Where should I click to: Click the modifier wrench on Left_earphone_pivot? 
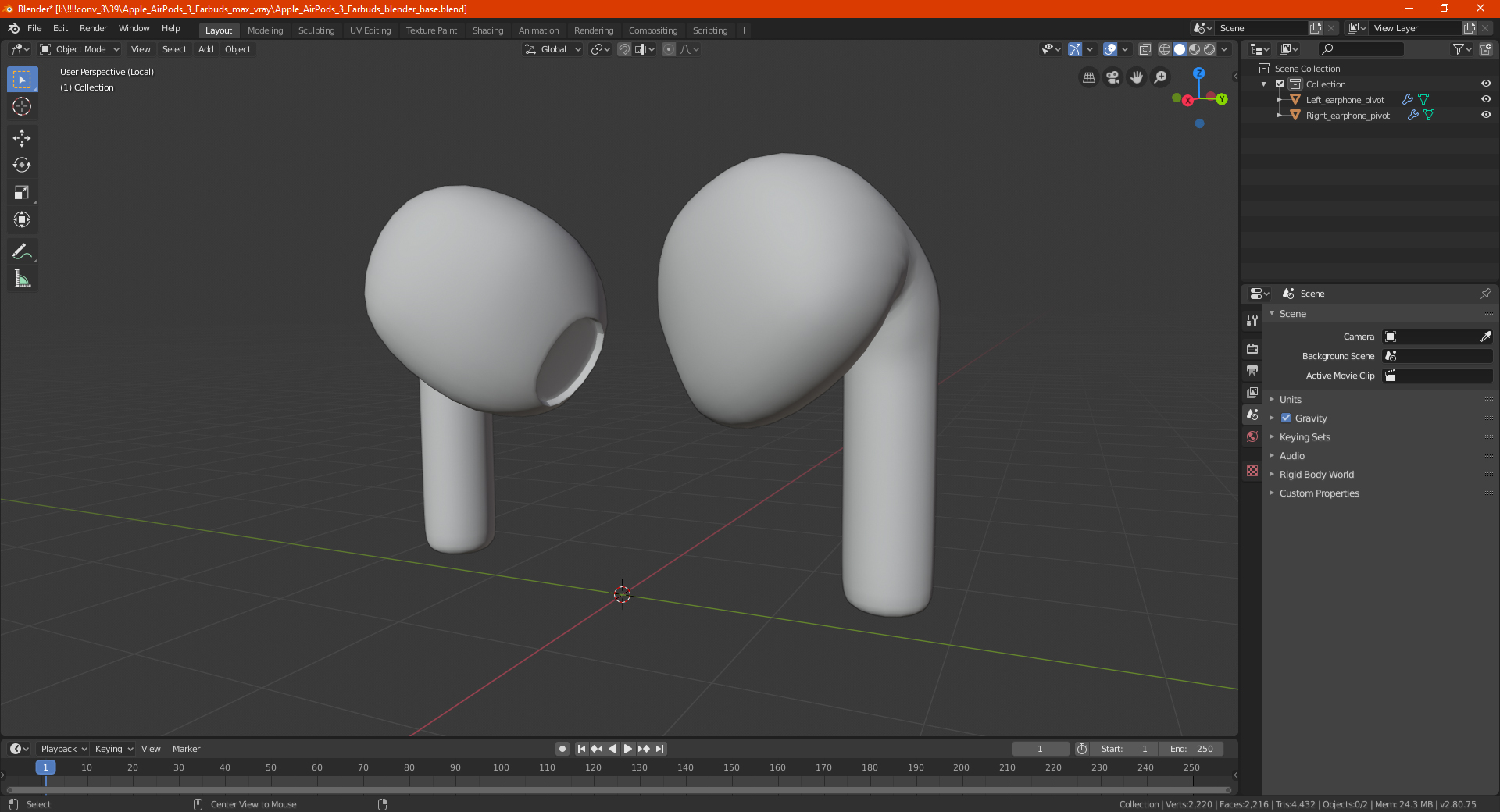(1408, 100)
